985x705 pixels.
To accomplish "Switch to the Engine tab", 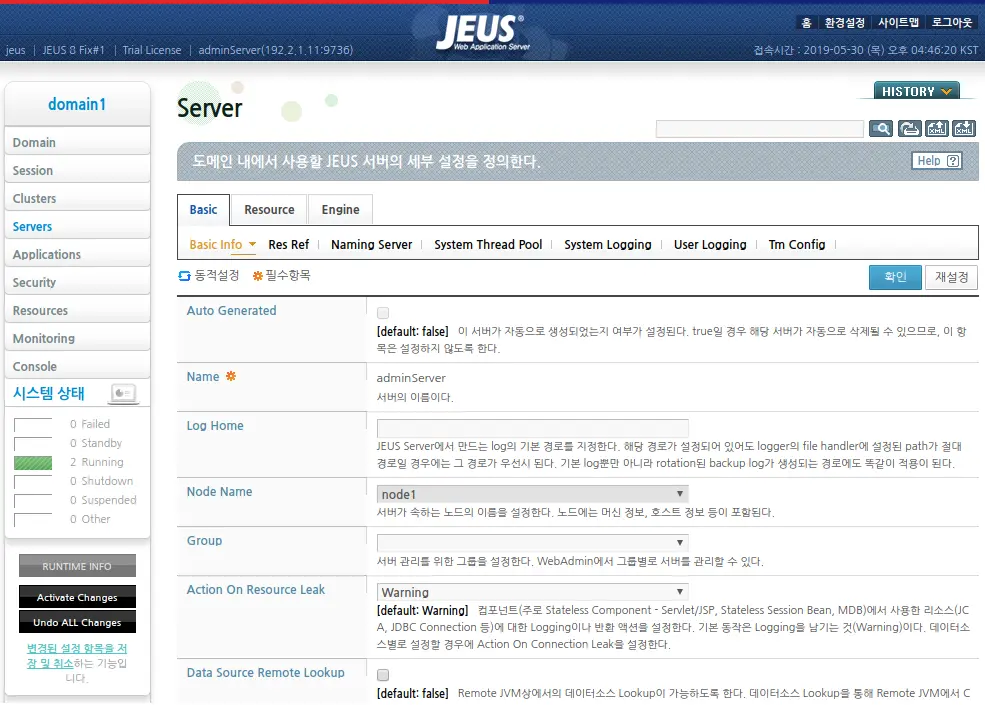I will coord(340,210).
